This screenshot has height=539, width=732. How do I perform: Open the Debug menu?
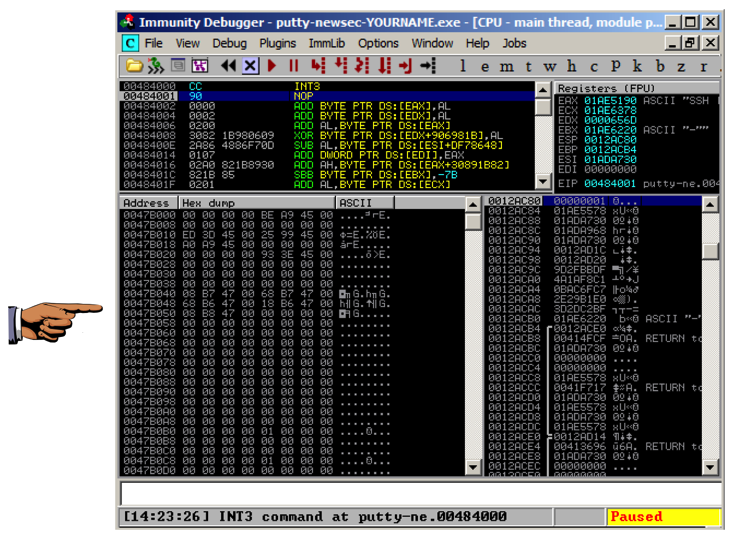coord(229,43)
